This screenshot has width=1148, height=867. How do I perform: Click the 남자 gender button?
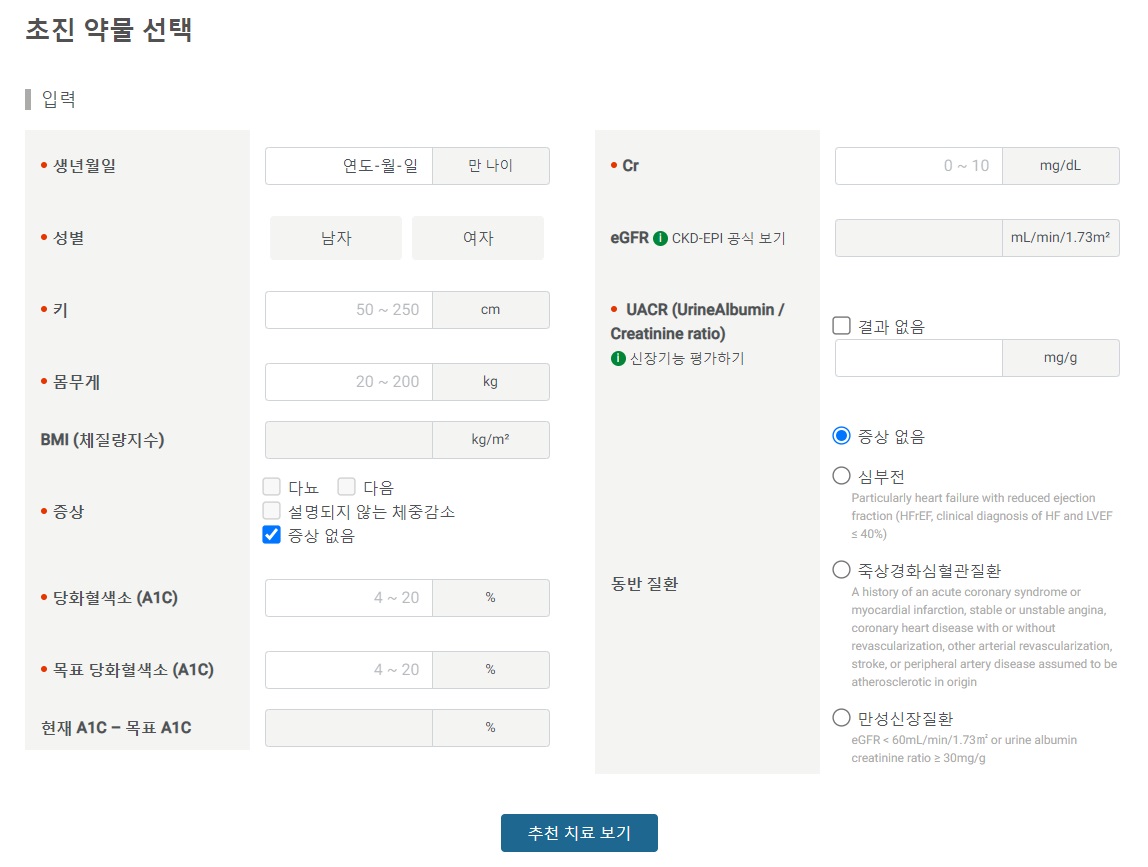(335, 238)
